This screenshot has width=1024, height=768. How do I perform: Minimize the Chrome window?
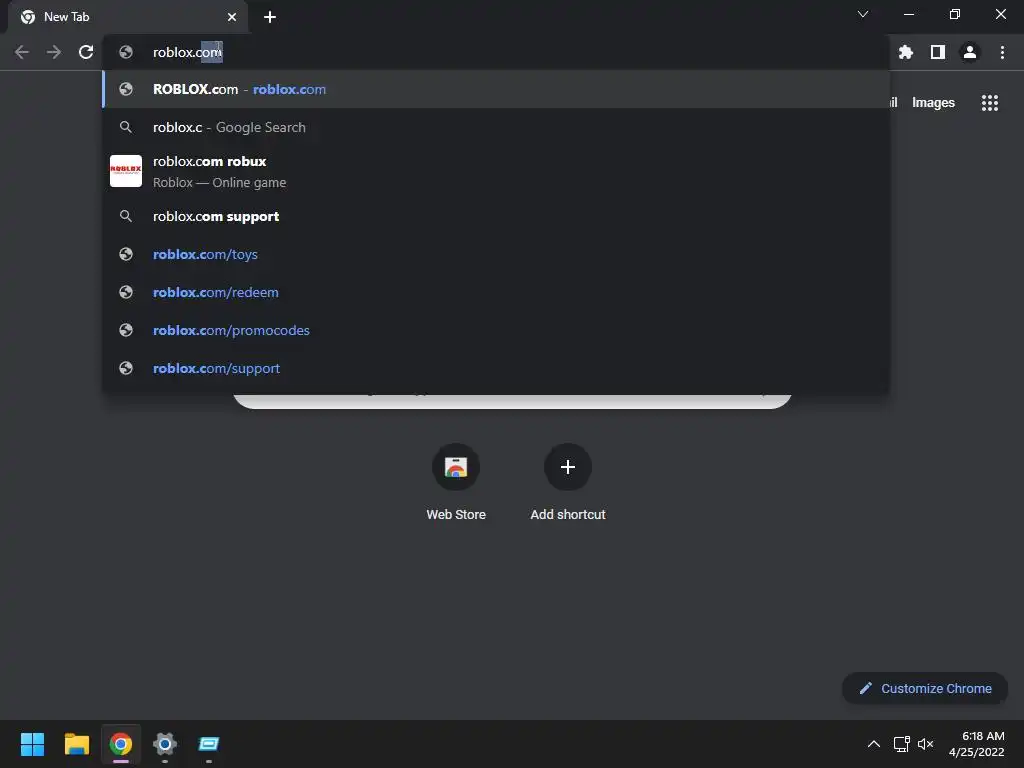[x=908, y=14]
